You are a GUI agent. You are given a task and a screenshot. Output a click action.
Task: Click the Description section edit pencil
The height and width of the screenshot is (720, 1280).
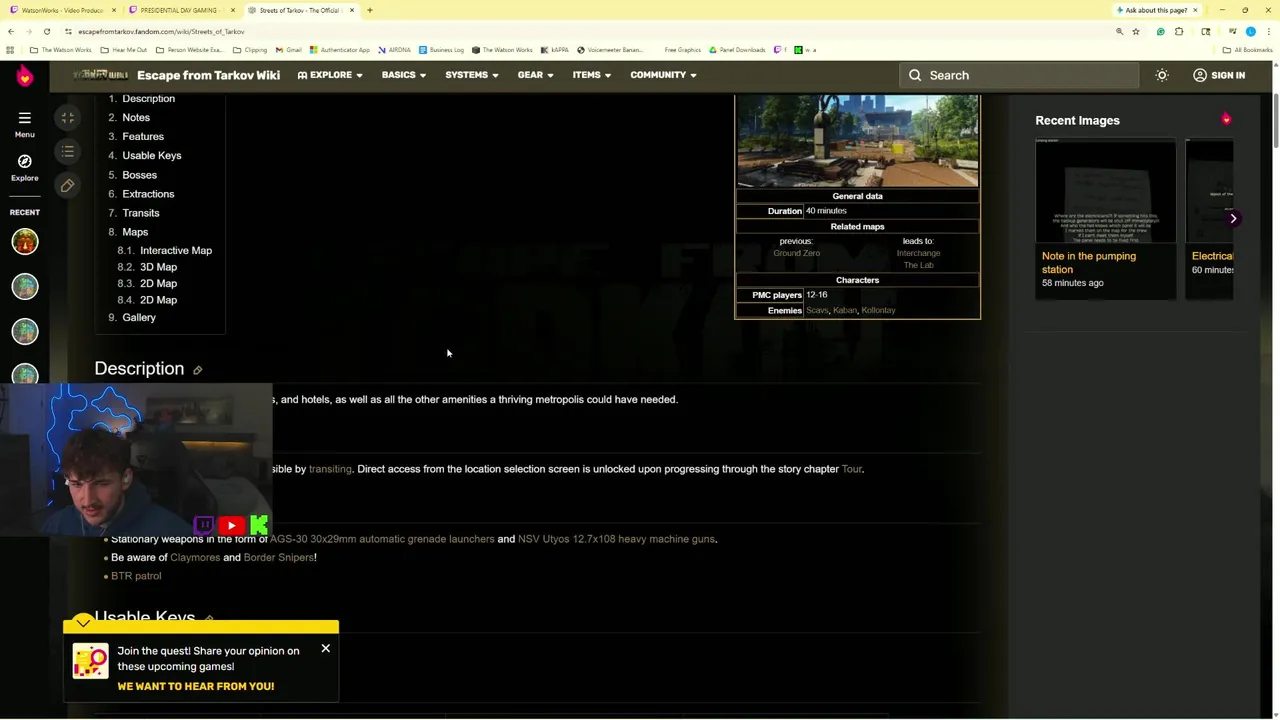click(x=198, y=371)
